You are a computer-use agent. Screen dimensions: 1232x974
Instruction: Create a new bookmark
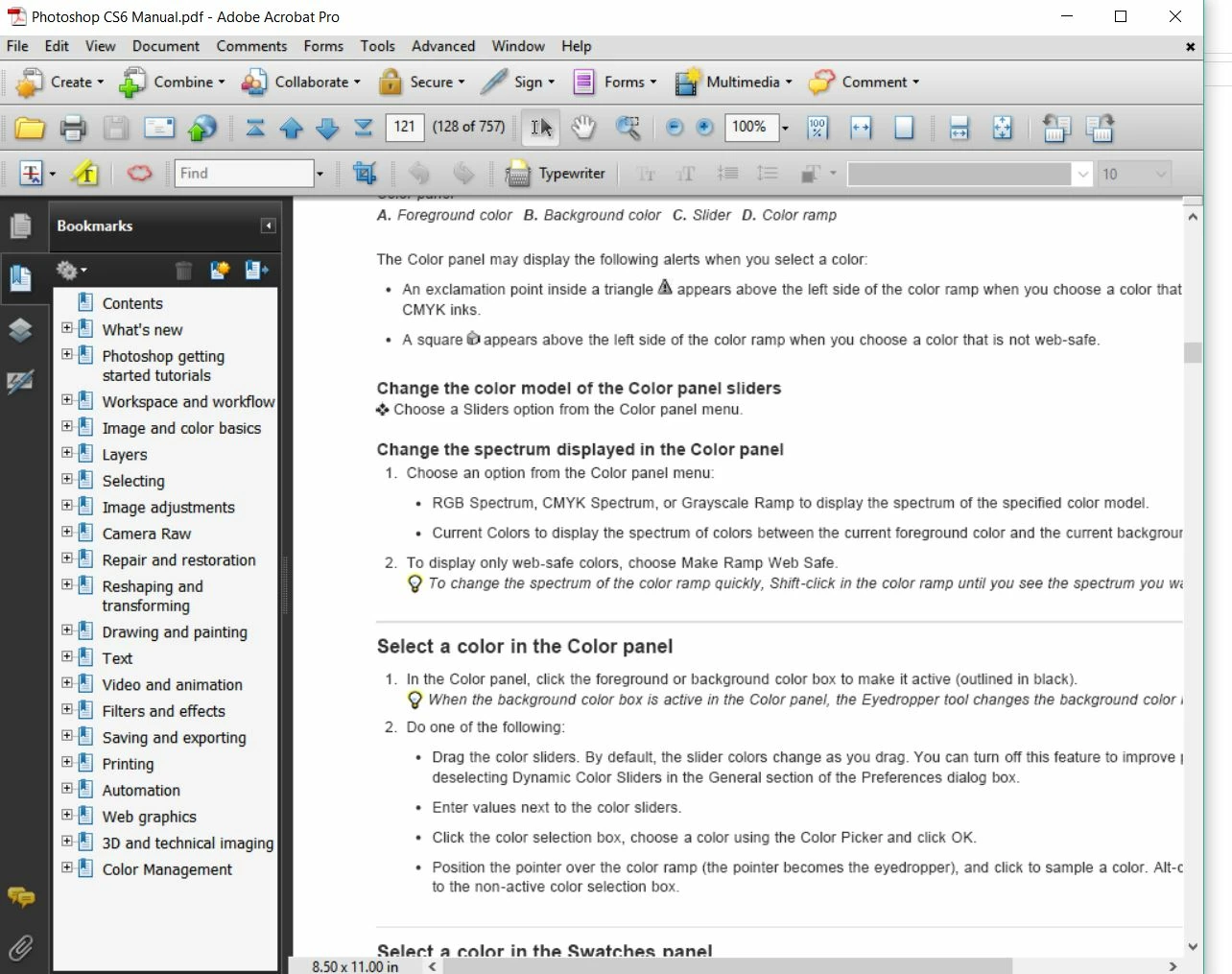coord(220,271)
